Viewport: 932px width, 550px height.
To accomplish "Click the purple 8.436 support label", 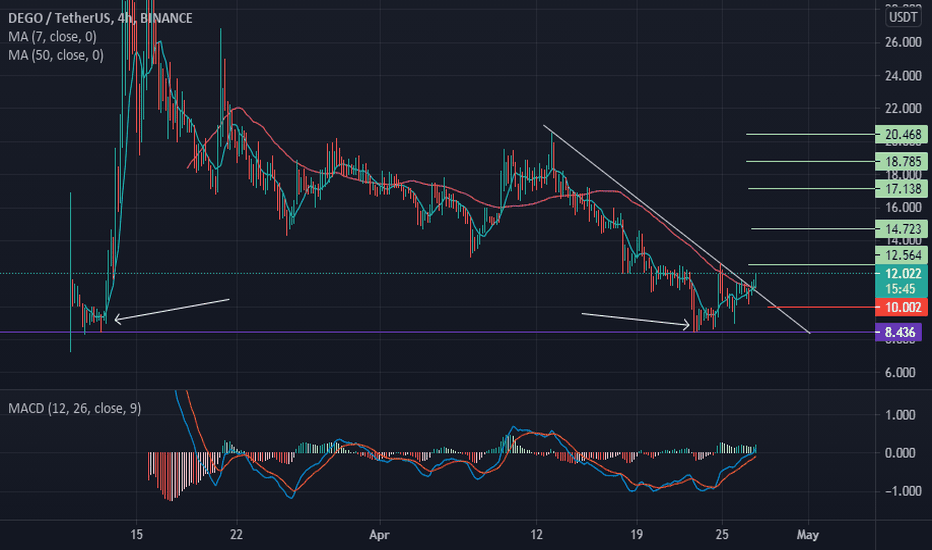I will pos(899,332).
